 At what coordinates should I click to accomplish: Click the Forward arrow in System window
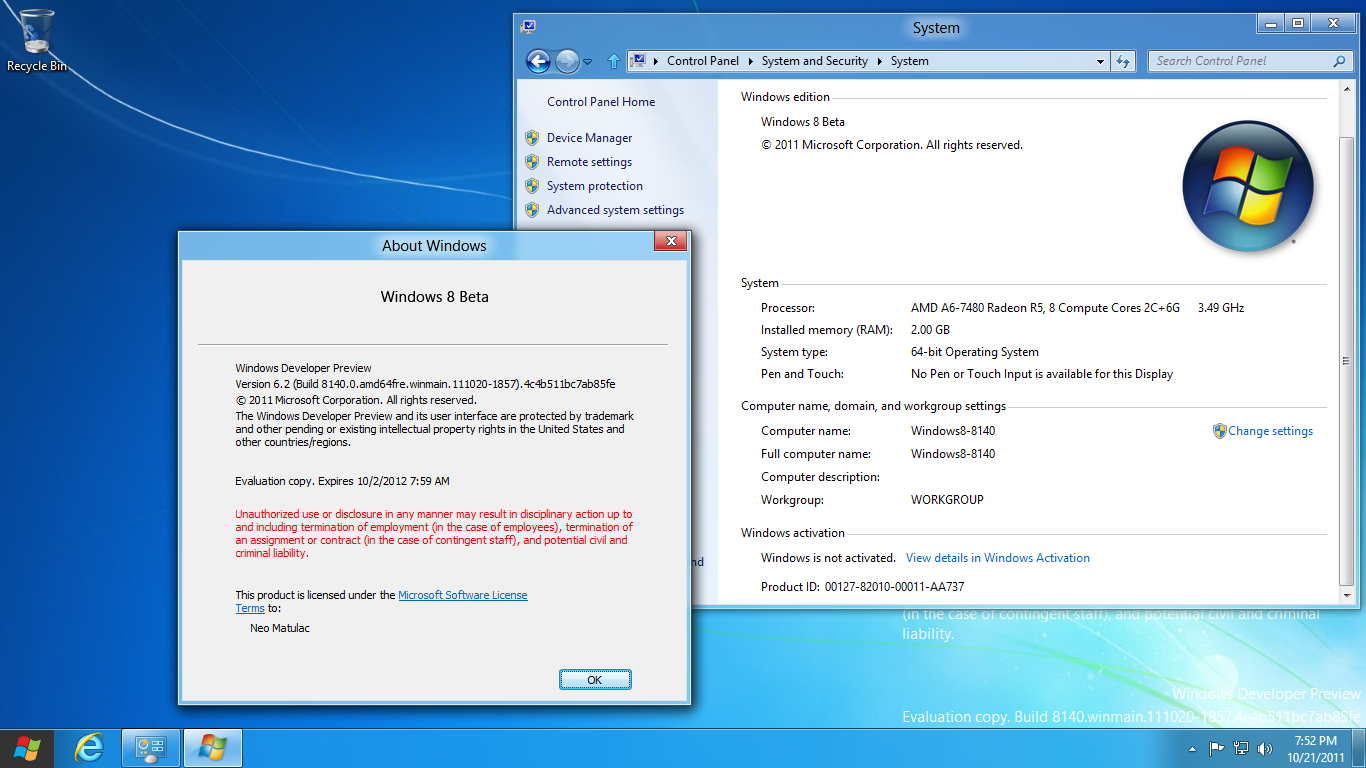pyautogui.click(x=567, y=61)
